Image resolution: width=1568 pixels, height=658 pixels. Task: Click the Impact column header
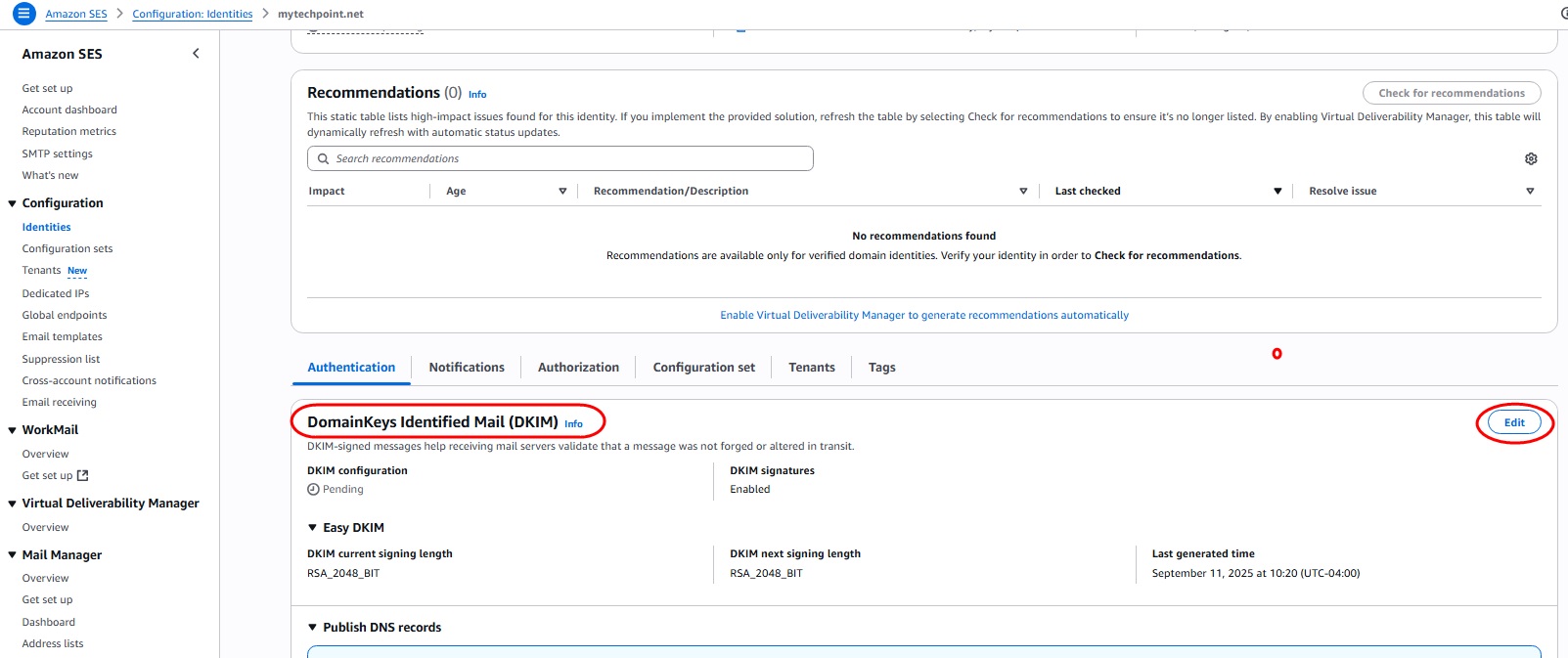click(327, 192)
